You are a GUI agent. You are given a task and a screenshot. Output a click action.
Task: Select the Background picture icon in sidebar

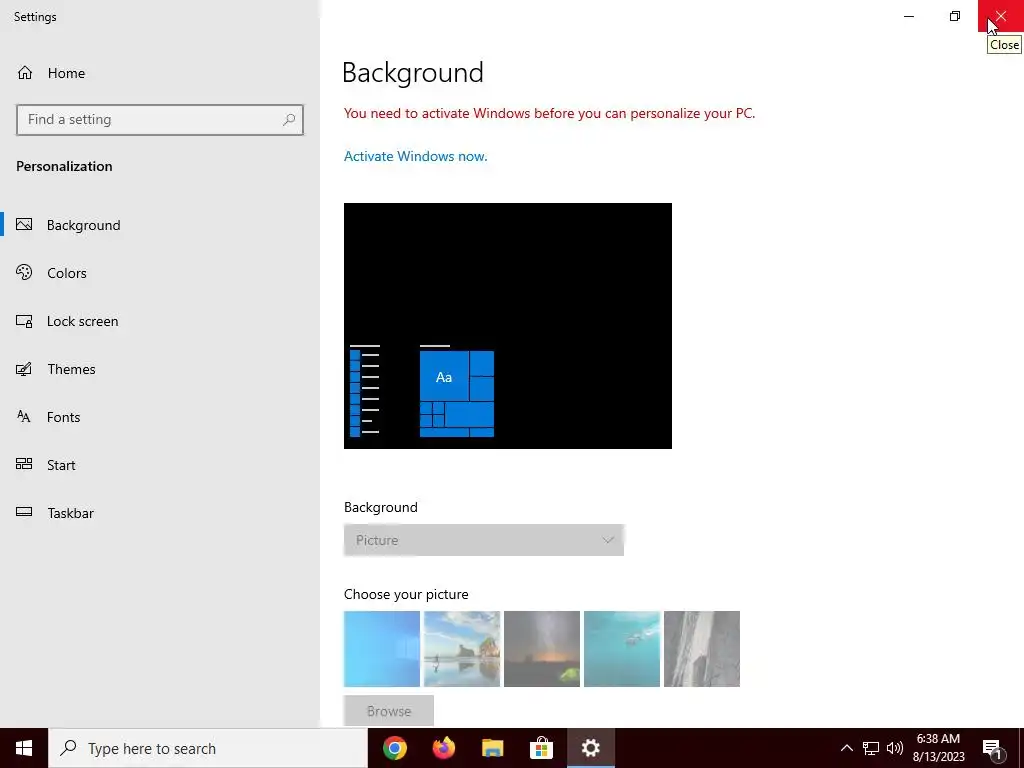[x=24, y=225]
